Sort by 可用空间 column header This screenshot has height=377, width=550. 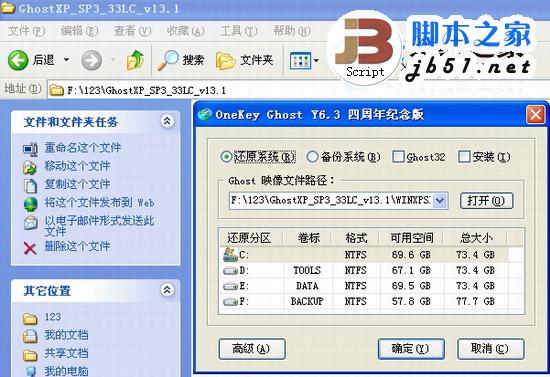pos(411,238)
